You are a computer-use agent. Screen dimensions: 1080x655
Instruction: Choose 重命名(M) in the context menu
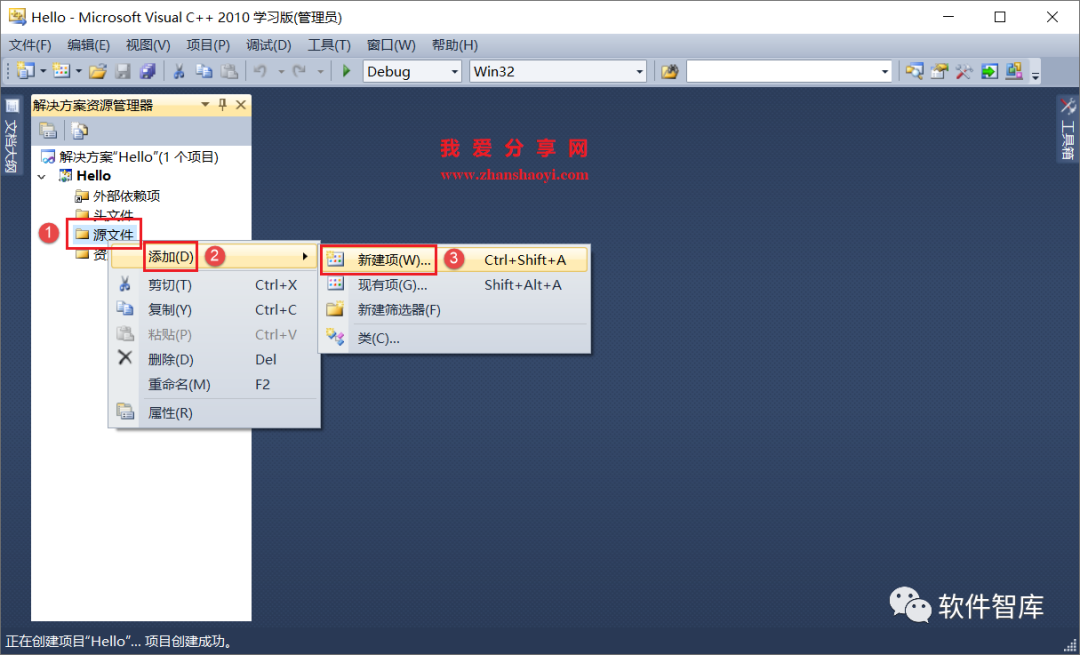click(214, 384)
